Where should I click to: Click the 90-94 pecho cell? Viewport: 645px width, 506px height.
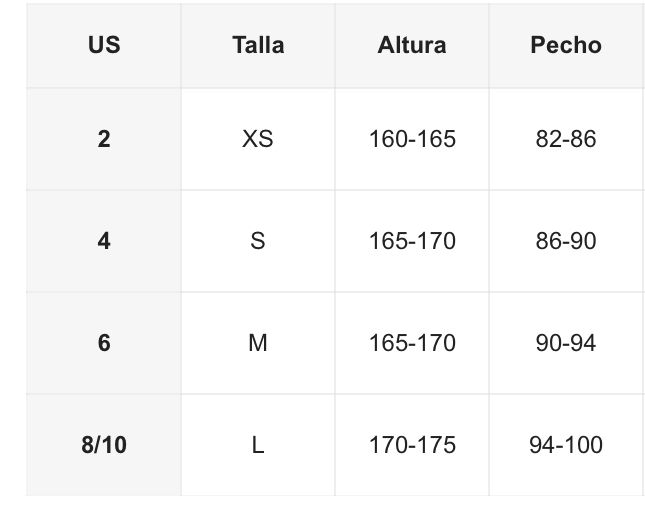coord(566,343)
